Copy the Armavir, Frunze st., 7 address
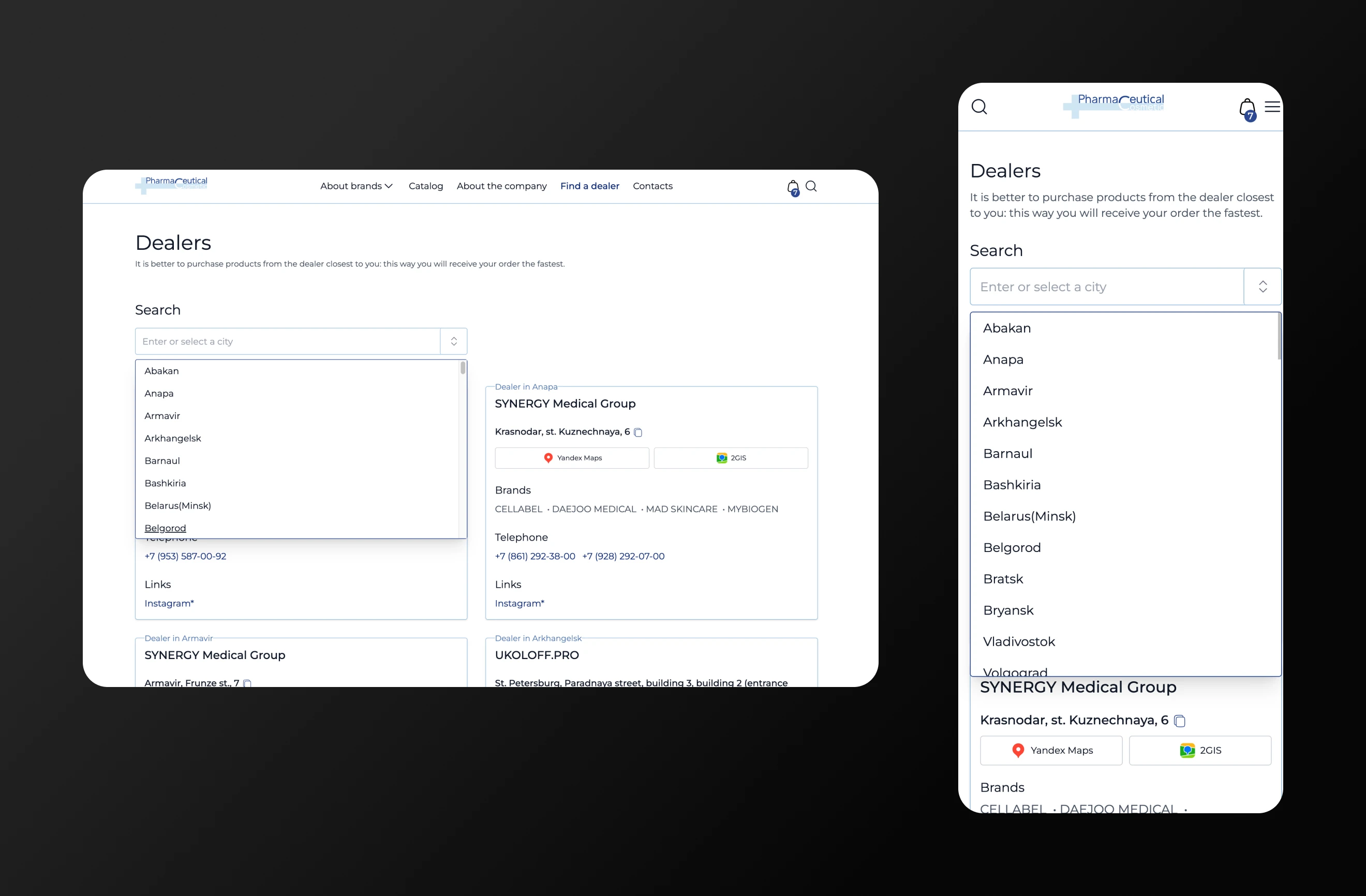1366x896 pixels. (247, 683)
